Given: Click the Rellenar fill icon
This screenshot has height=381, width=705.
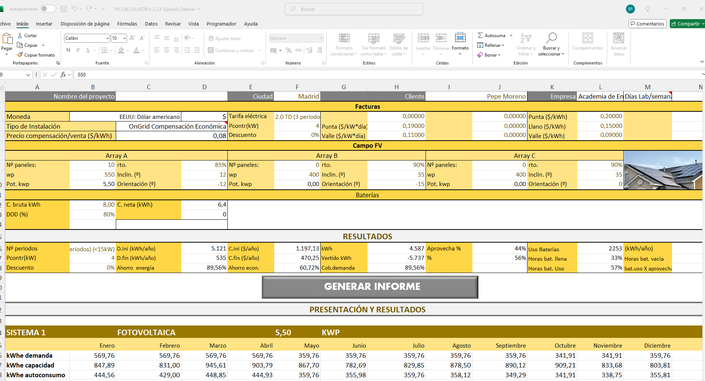Looking at the screenshot, I should [480, 45].
